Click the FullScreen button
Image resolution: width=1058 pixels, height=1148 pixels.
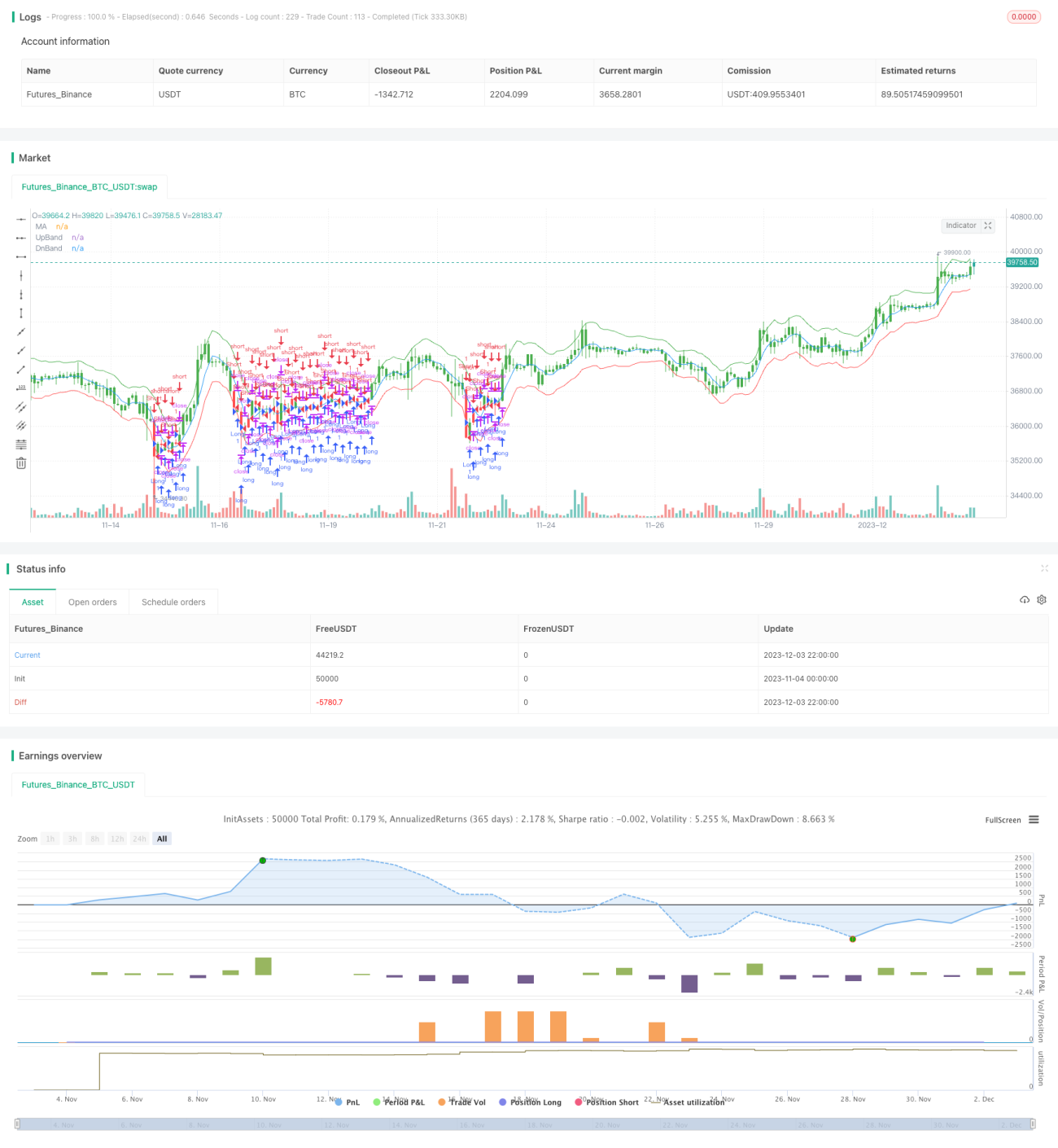pyautogui.click(x=1003, y=820)
